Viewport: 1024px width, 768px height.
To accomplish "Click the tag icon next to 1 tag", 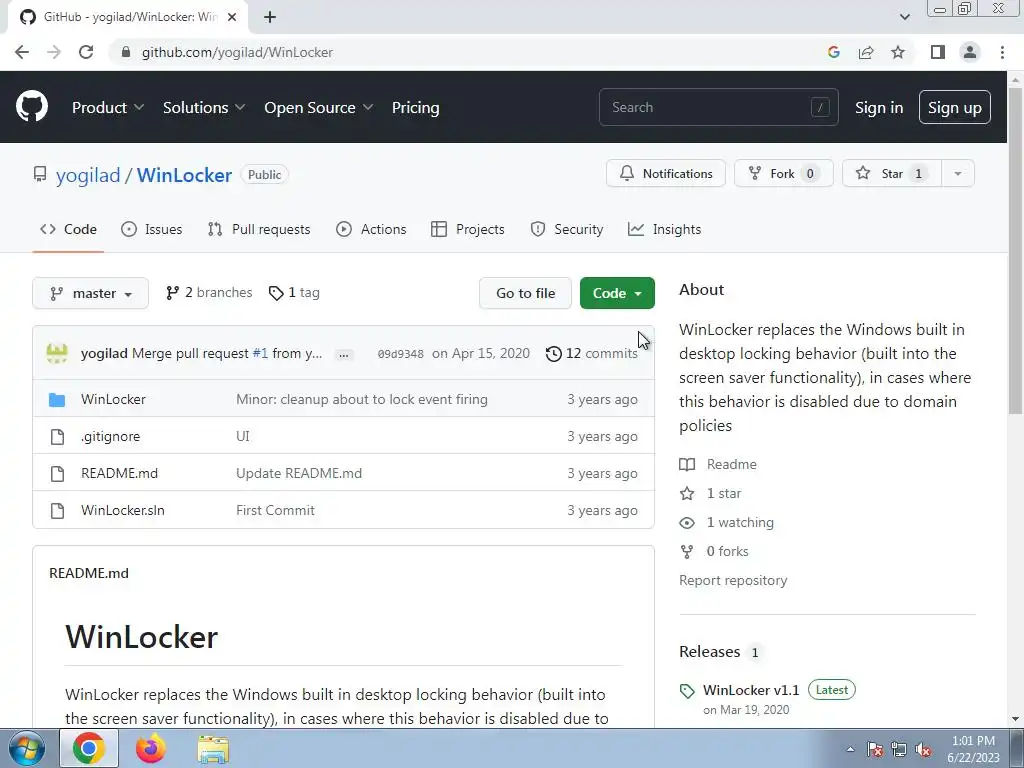I will [x=276, y=293].
